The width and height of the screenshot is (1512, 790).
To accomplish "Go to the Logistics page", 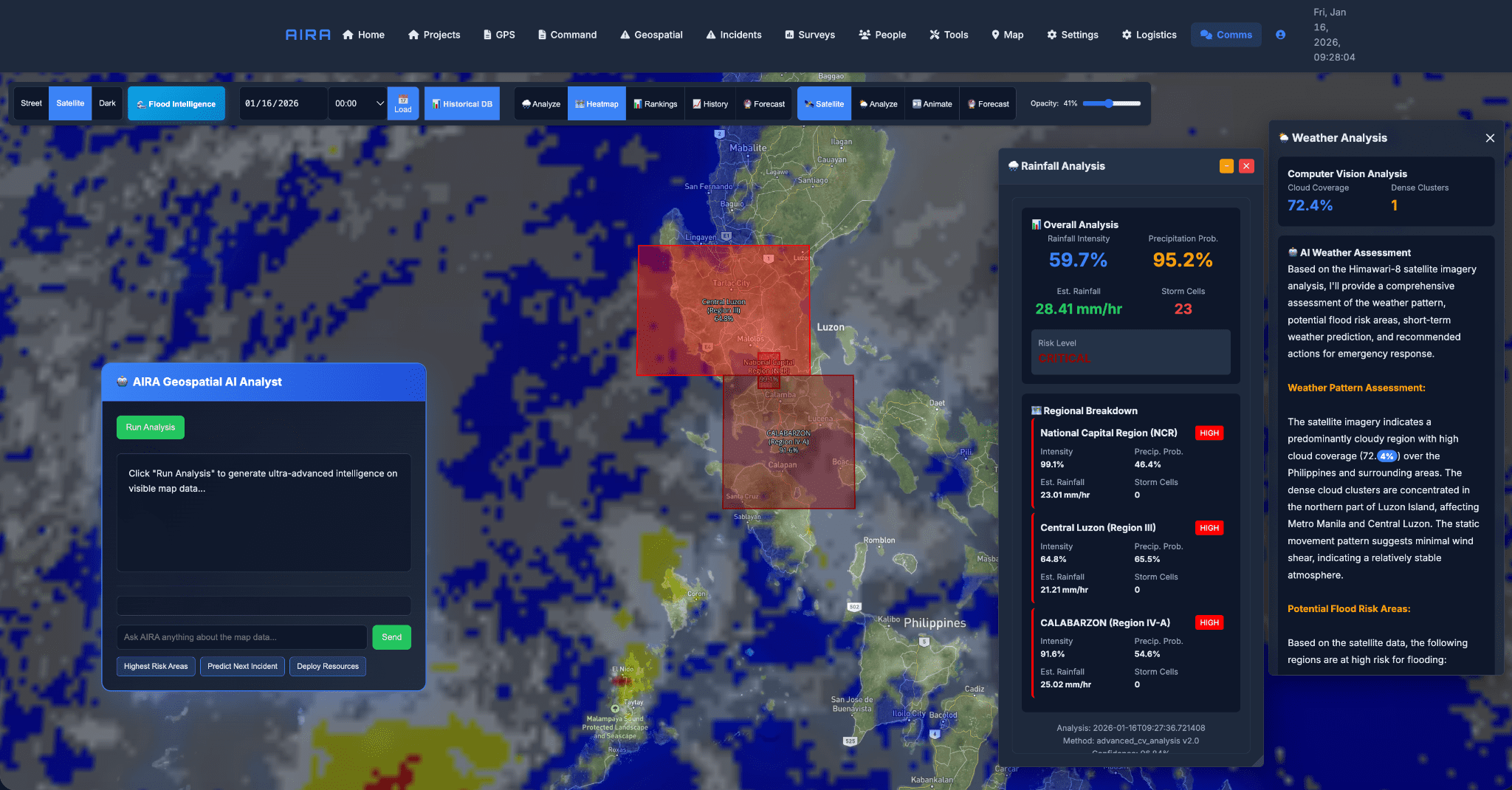I will [x=1149, y=35].
